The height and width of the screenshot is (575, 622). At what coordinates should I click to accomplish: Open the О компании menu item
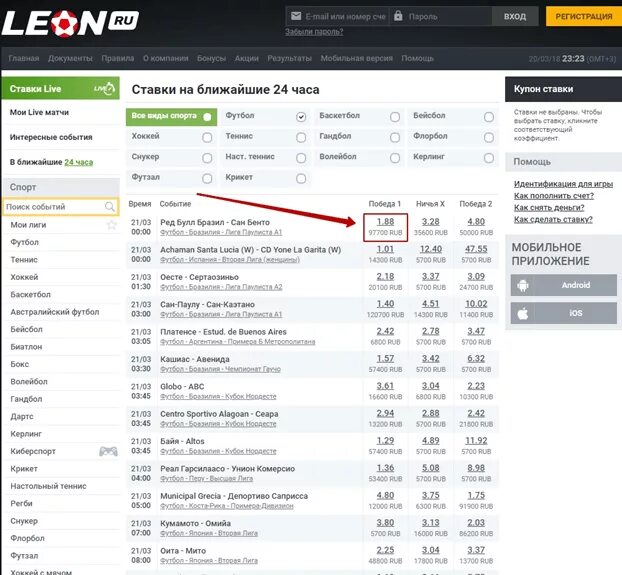166,58
